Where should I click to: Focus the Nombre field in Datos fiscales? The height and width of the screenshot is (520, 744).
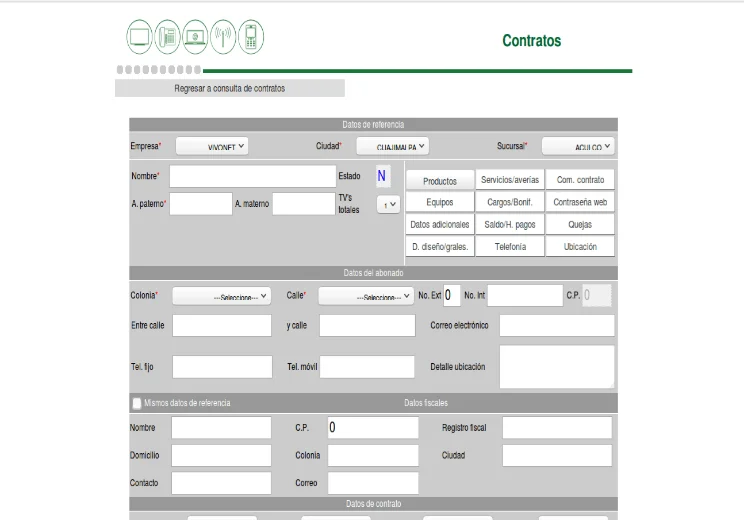coord(221,427)
